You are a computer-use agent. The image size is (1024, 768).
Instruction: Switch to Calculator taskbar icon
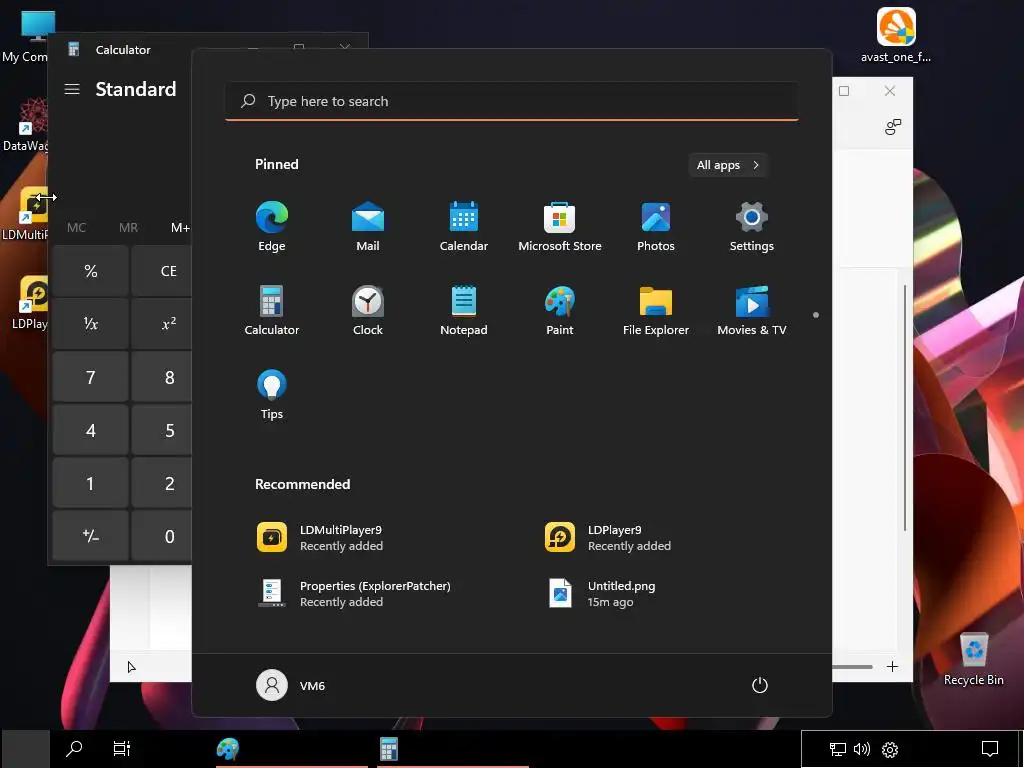(389, 748)
